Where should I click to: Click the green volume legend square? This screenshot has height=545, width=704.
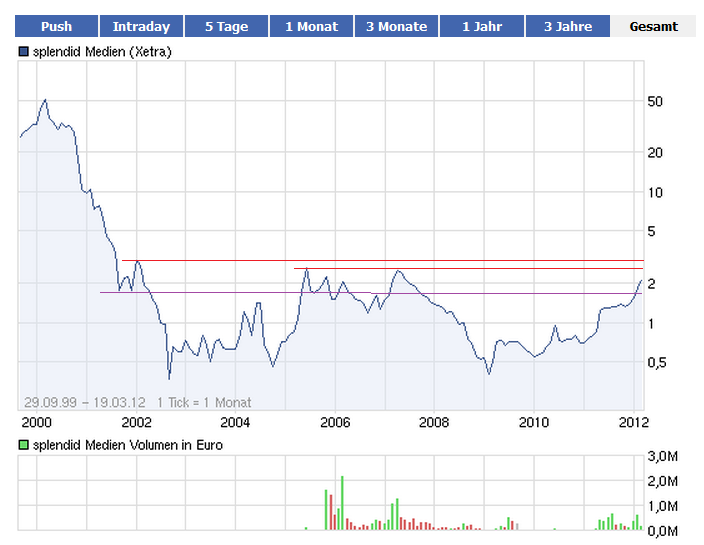coord(24,445)
